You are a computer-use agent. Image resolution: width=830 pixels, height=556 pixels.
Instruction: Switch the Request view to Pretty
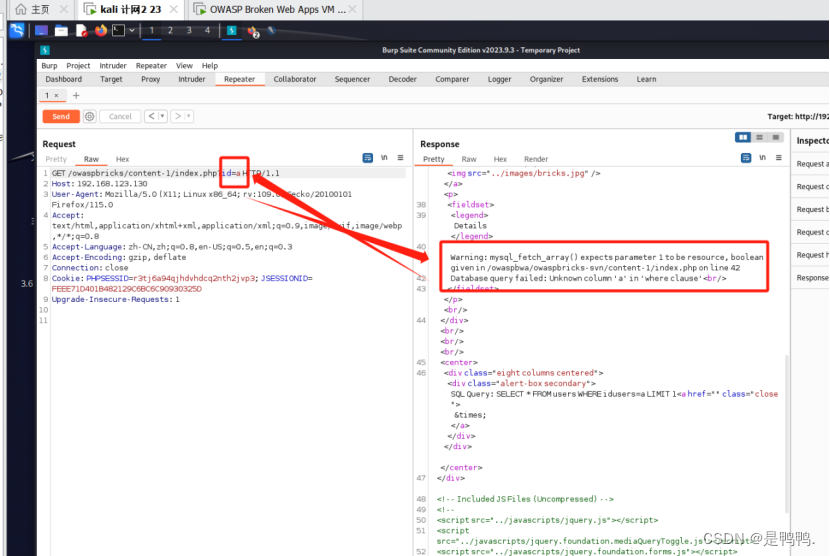coord(56,159)
